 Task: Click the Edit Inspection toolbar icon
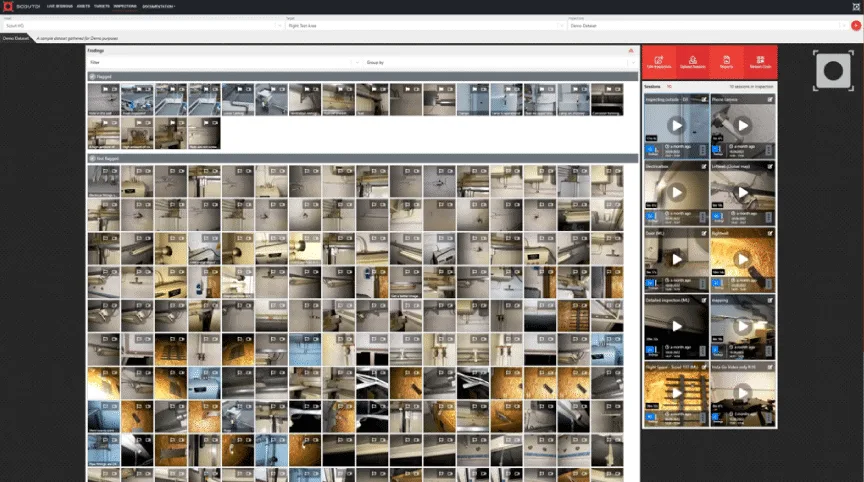tap(658, 62)
